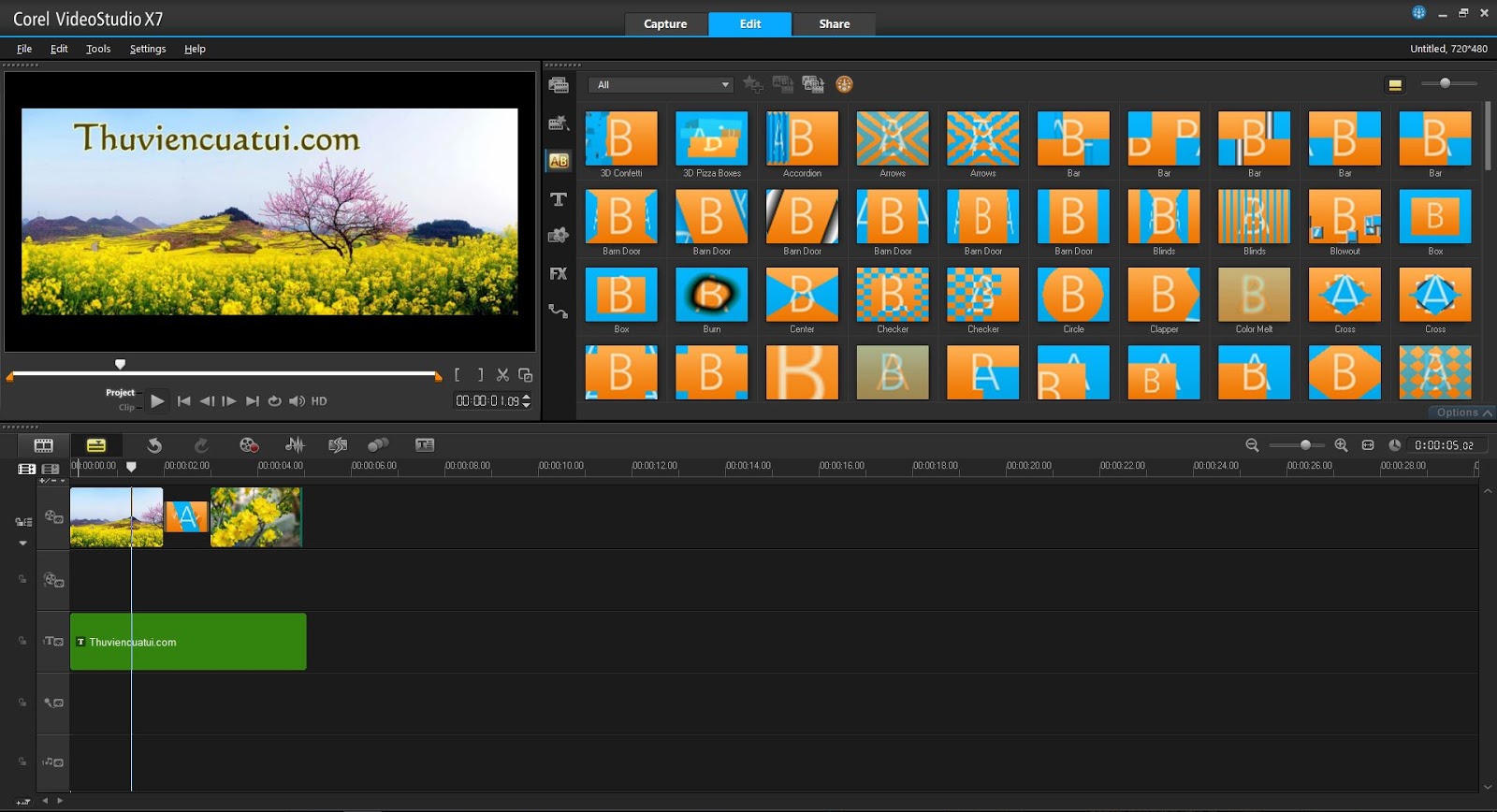Image resolution: width=1497 pixels, height=812 pixels.
Task: Switch to the Capture tab
Action: pyautogui.click(x=665, y=24)
